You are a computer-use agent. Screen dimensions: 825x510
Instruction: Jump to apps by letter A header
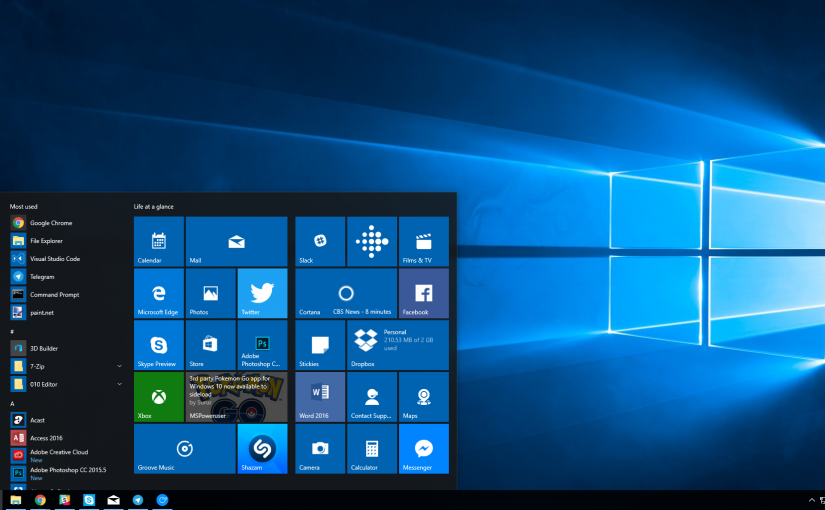pyautogui.click(x=13, y=404)
